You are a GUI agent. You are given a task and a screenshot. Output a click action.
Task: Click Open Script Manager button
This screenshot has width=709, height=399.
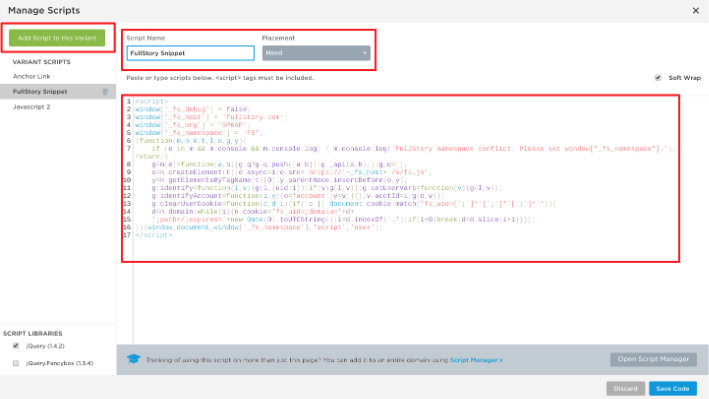(x=653, y=359)
